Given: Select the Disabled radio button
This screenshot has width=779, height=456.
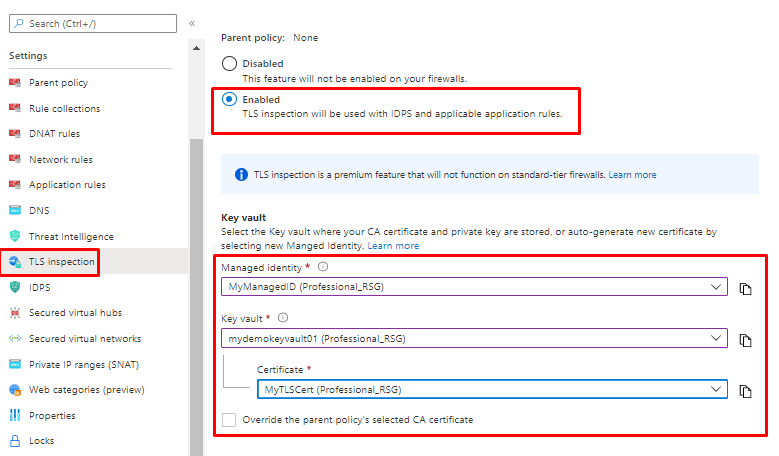Looking at the screenshot, I should click(230, 64).
